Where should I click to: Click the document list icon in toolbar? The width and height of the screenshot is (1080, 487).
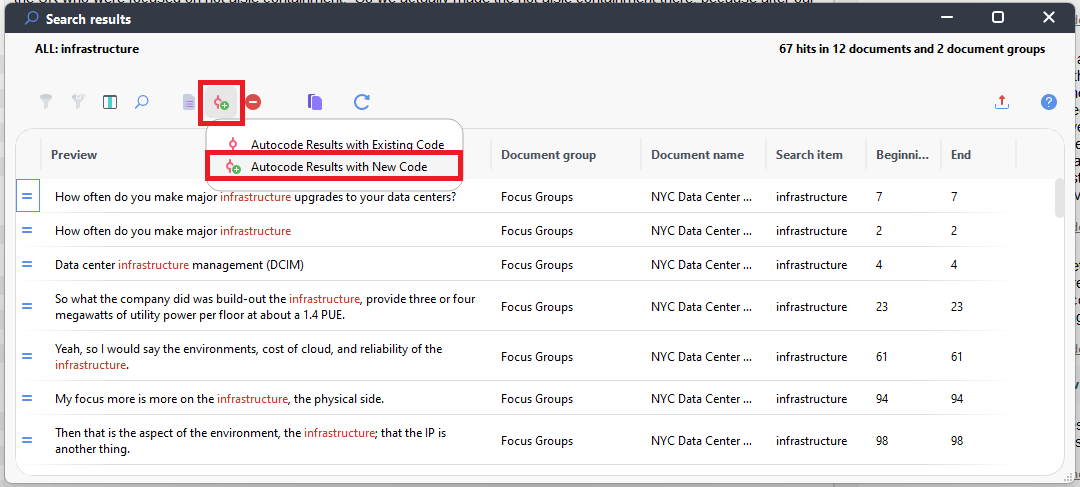click(189, 103)
